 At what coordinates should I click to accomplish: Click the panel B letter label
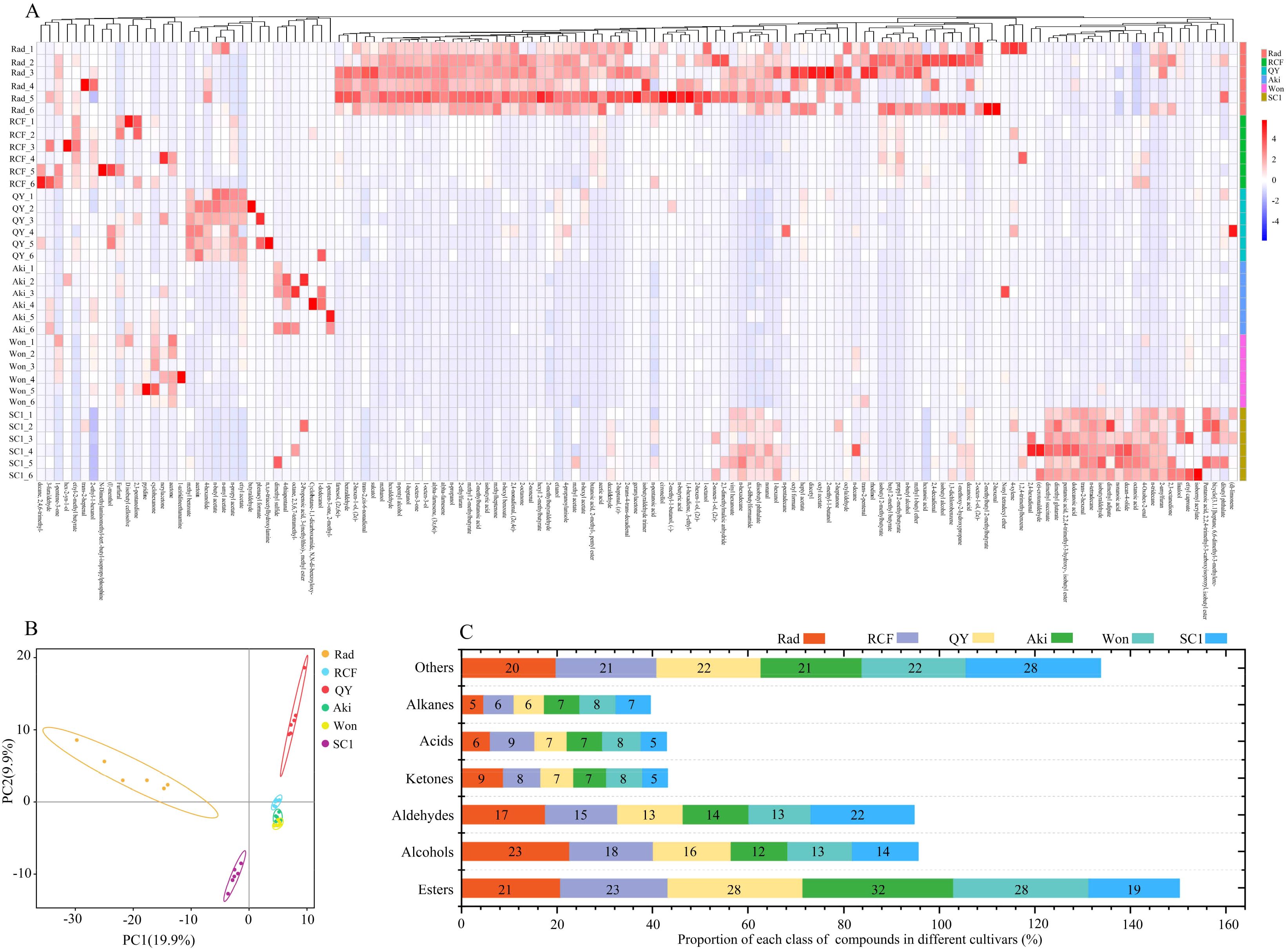coord(31,628)
